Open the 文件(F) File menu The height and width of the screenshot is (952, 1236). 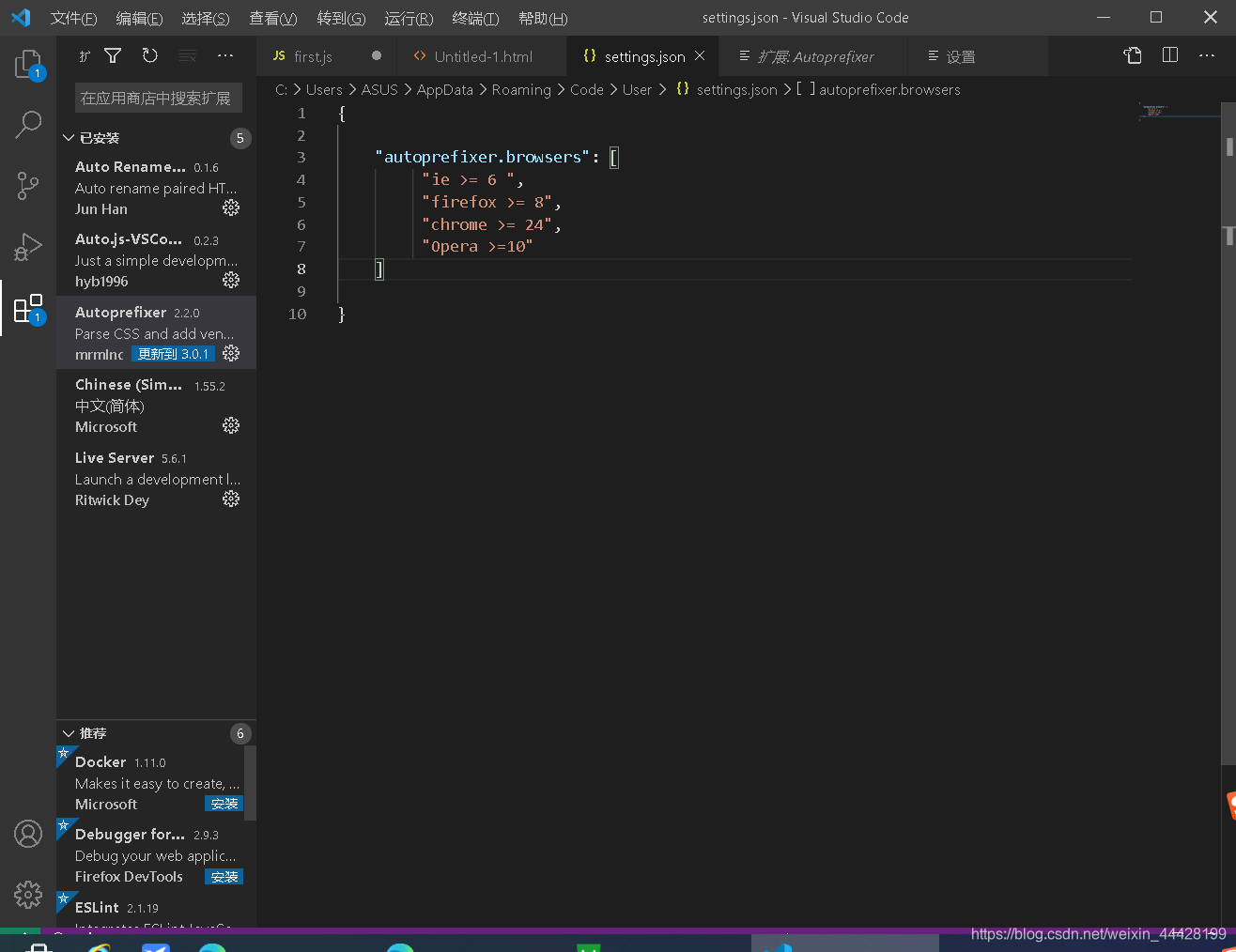73,18
